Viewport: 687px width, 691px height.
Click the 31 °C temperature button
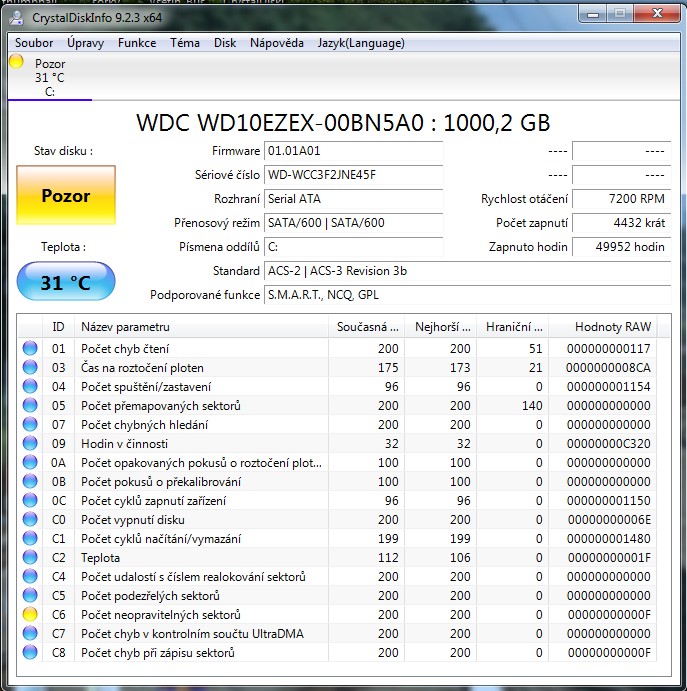point(66,283)
